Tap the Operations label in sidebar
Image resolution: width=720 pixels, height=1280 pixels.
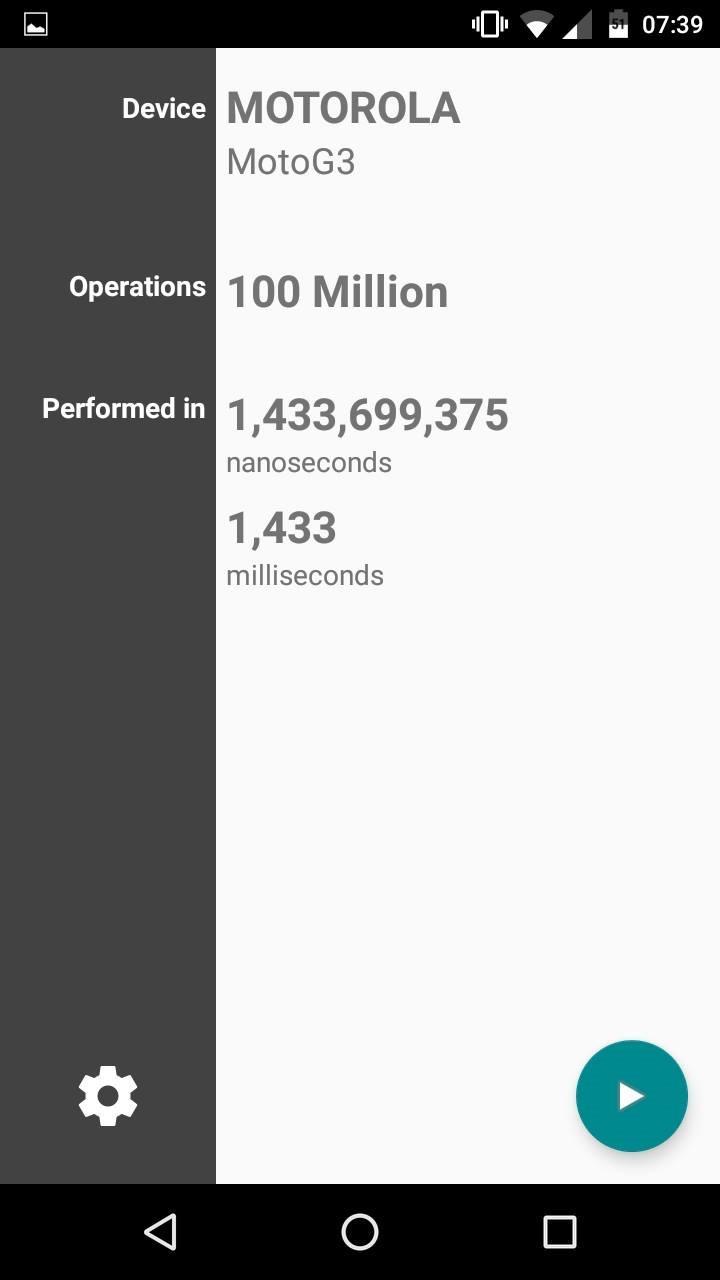[137, 287]
